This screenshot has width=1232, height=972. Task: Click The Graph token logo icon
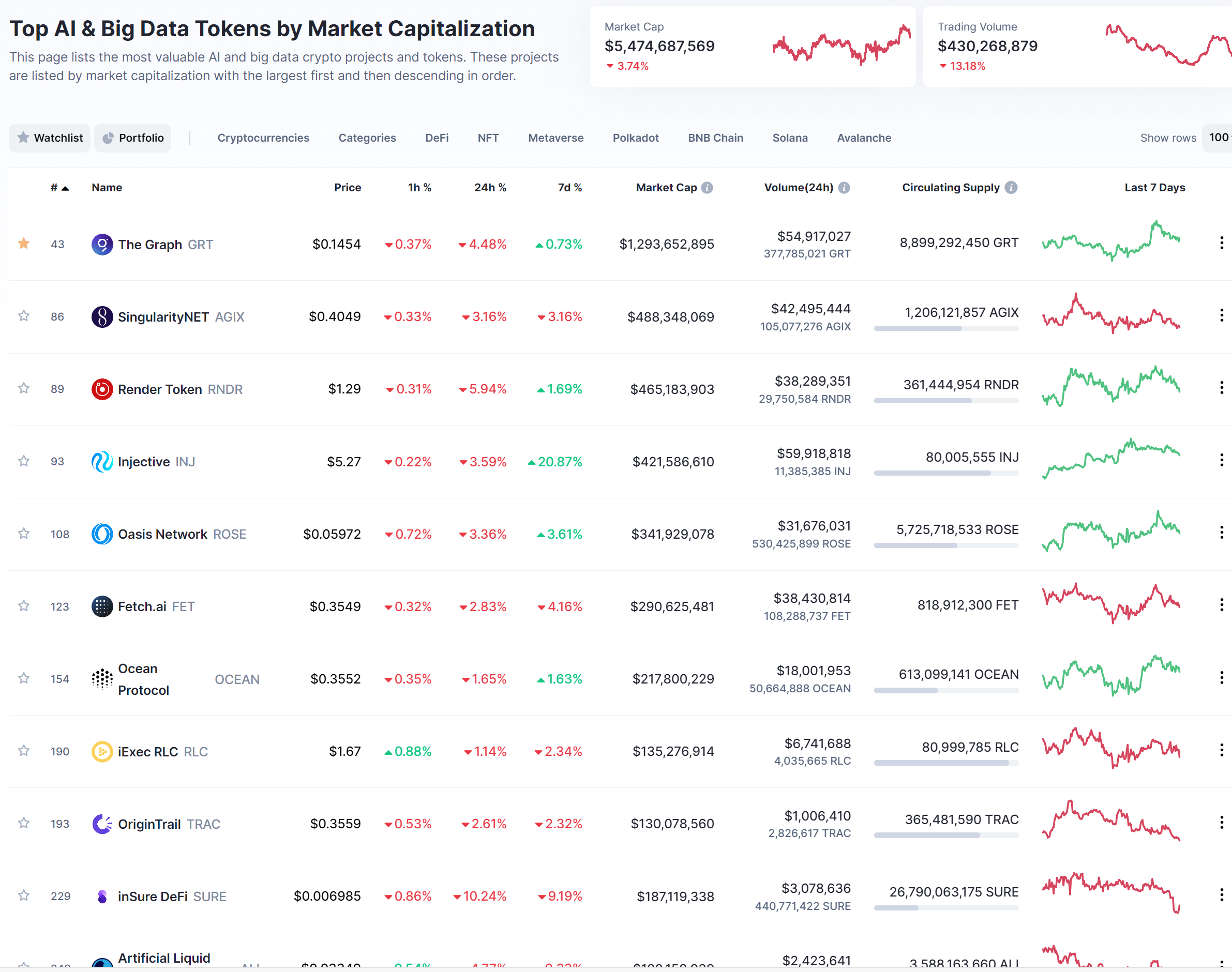tap(102, 245)
